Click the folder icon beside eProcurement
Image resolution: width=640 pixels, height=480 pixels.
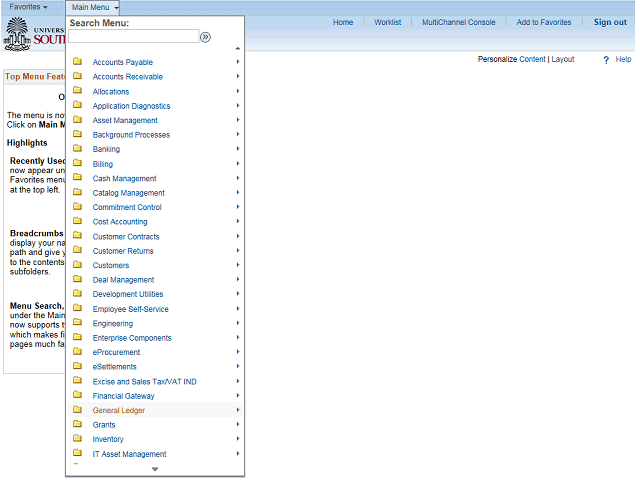coord(78,351)
